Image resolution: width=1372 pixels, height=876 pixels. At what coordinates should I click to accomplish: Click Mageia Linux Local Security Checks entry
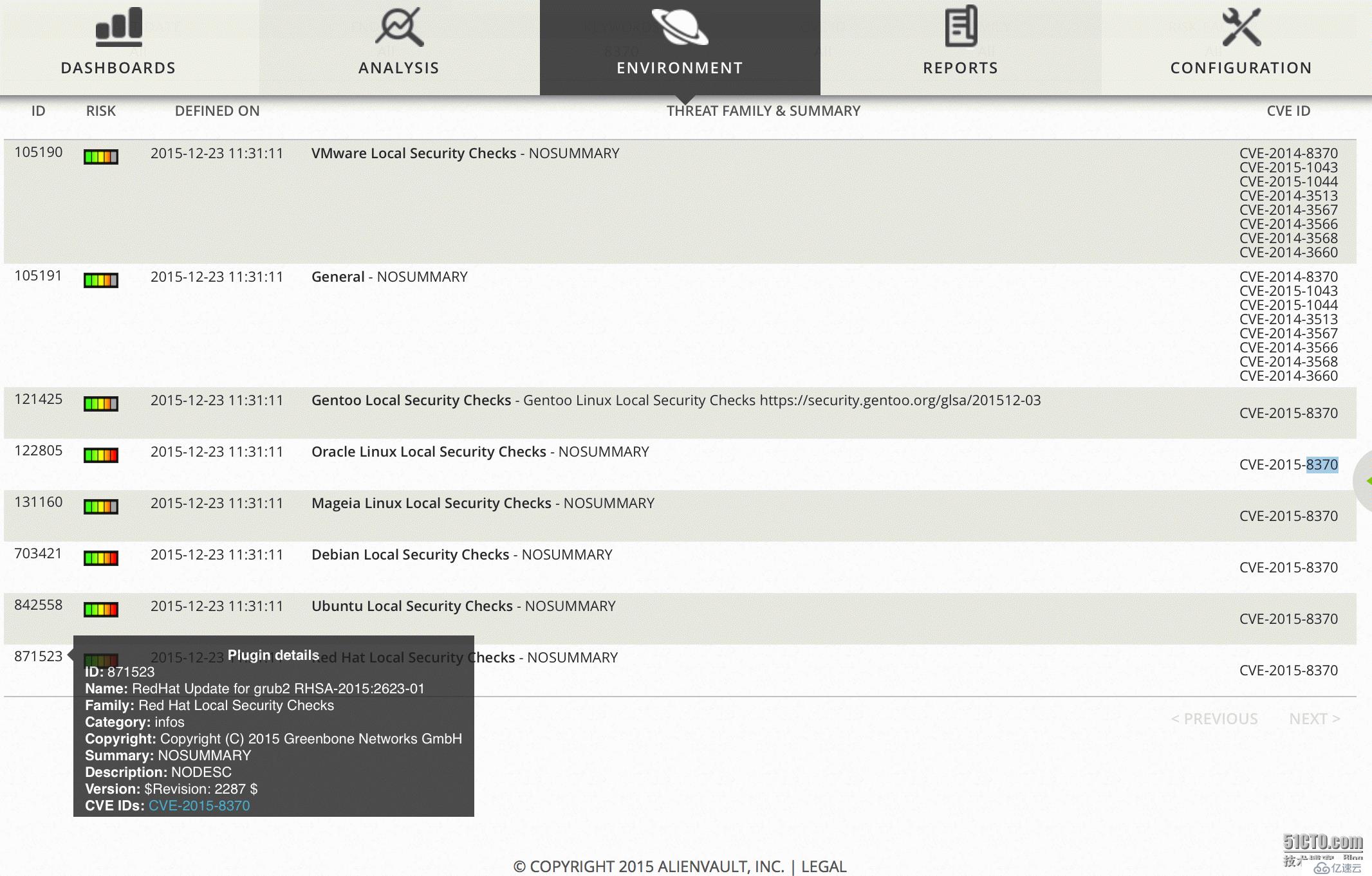coord(483,504)
